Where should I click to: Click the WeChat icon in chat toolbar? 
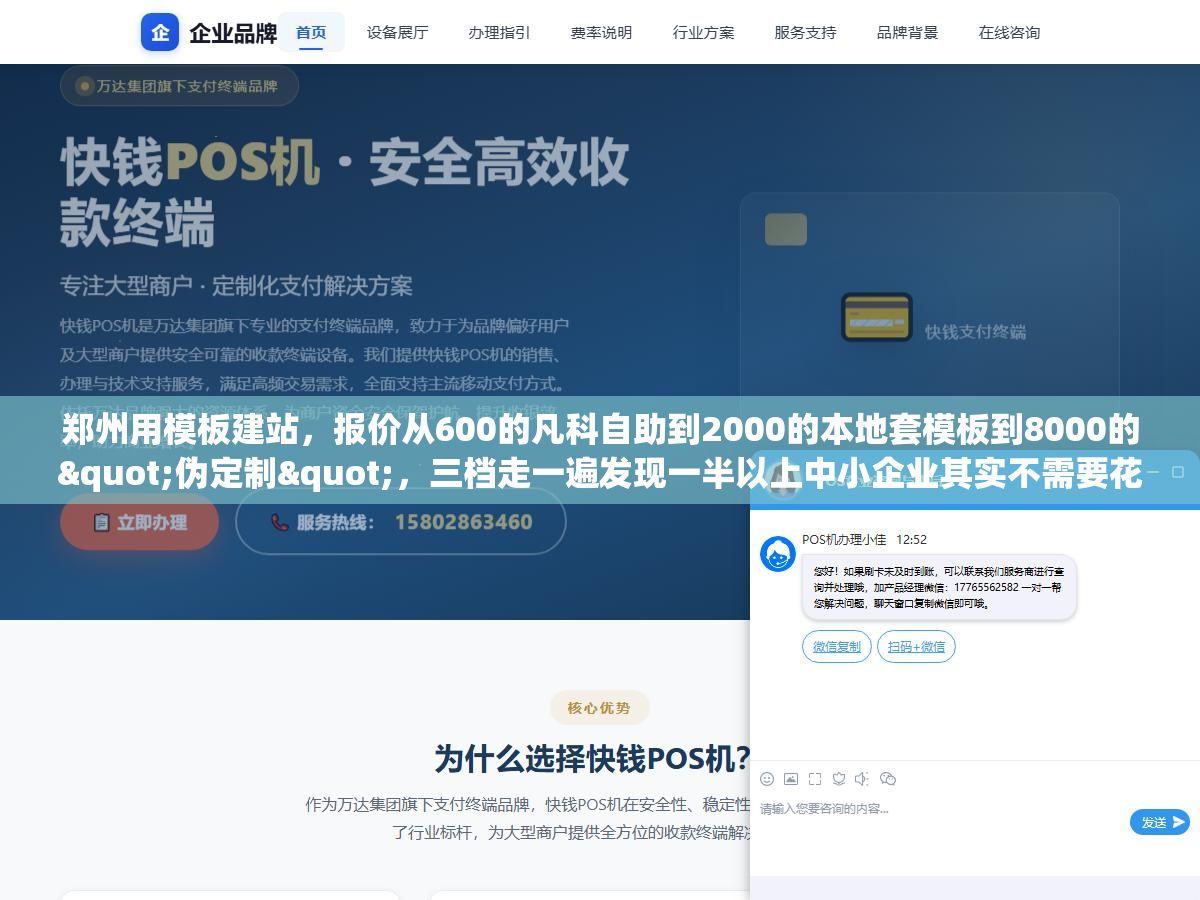click(888, 779)
